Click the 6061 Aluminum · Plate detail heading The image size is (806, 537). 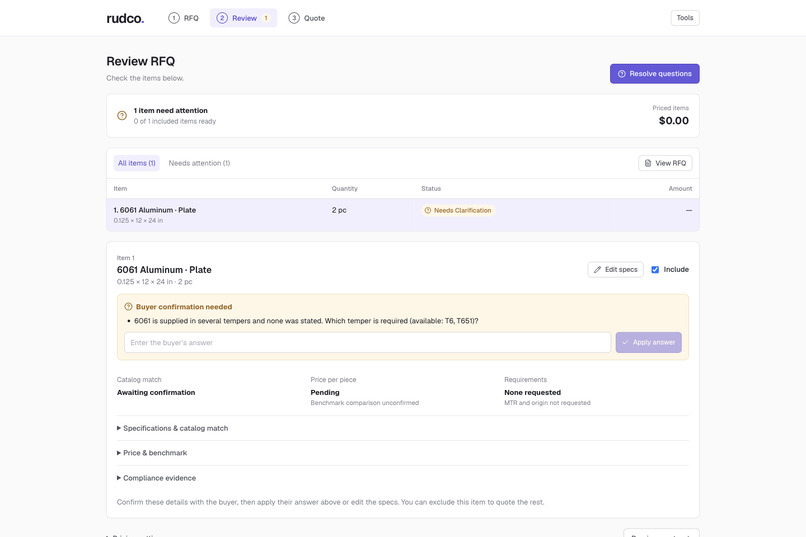click(164, 270)
